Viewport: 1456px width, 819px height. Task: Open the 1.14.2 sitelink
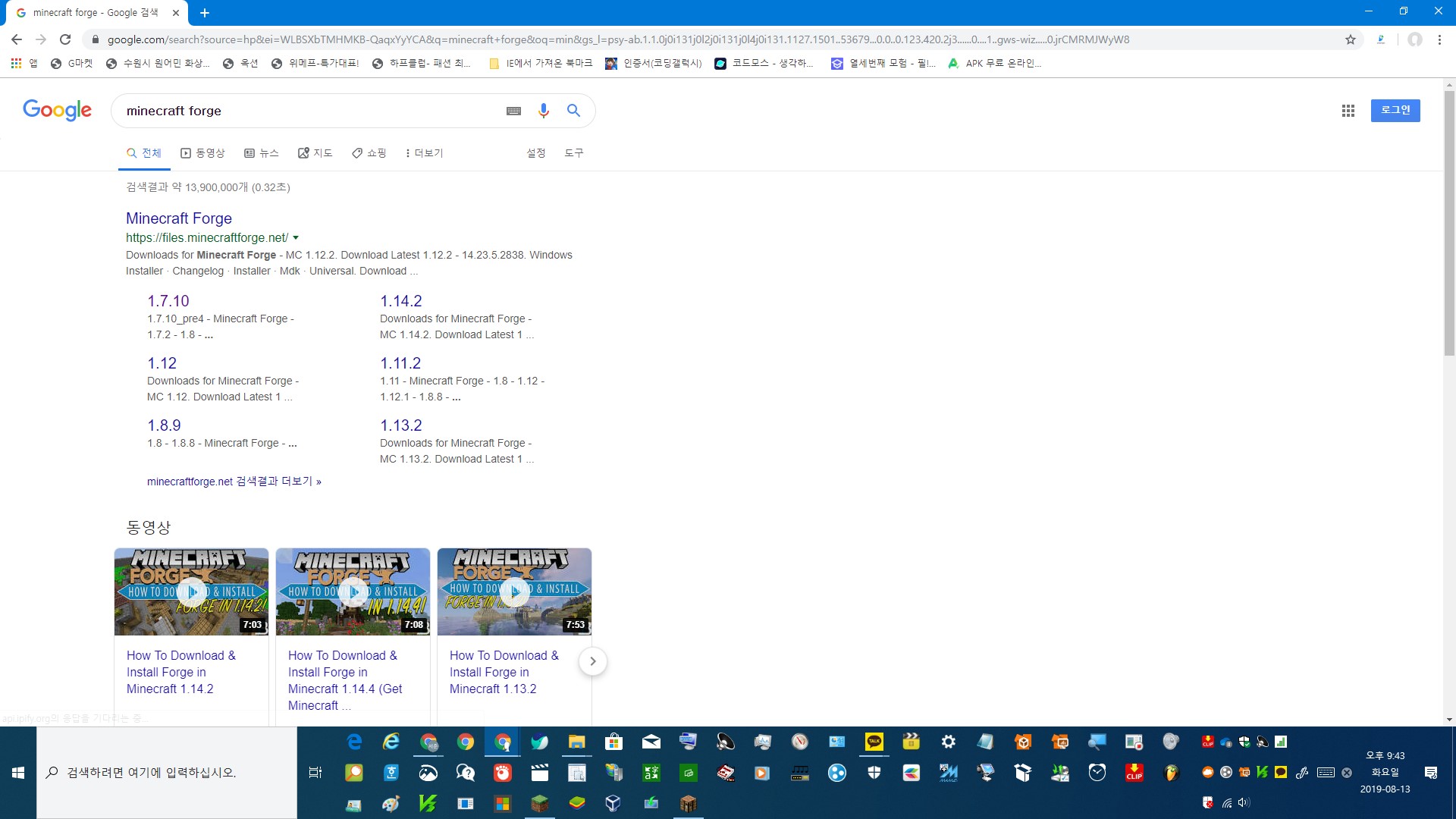401,301
